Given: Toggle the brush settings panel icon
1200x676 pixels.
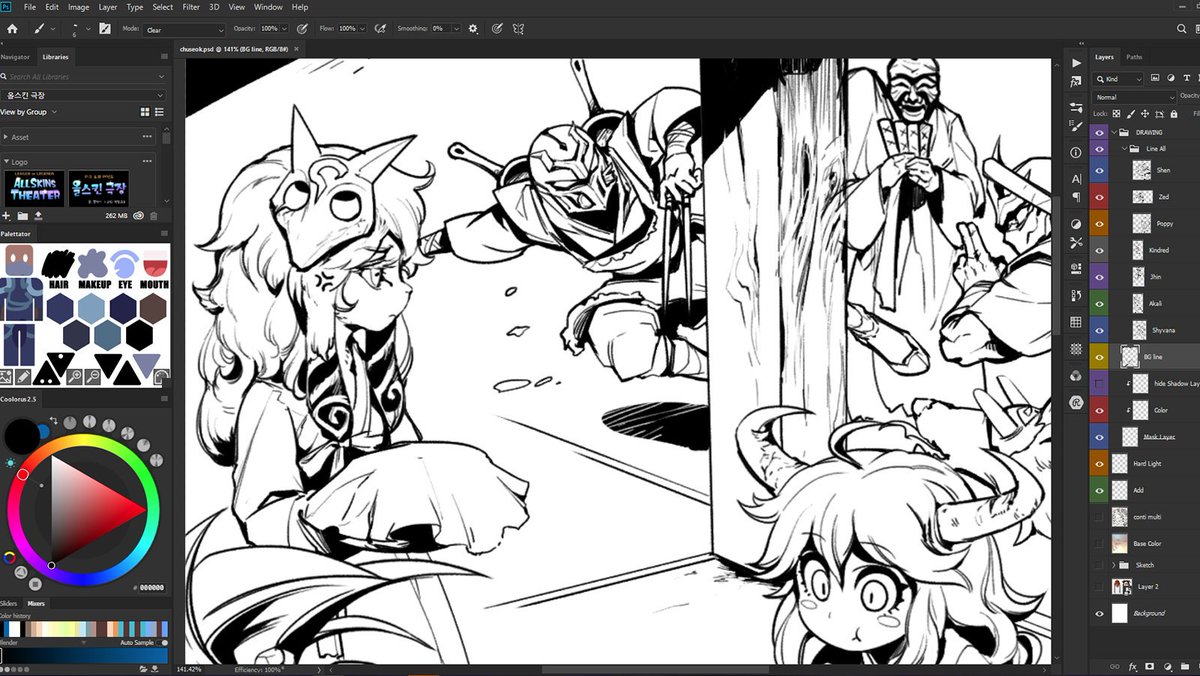Looking at the screenshot, I should click(104, 29).
